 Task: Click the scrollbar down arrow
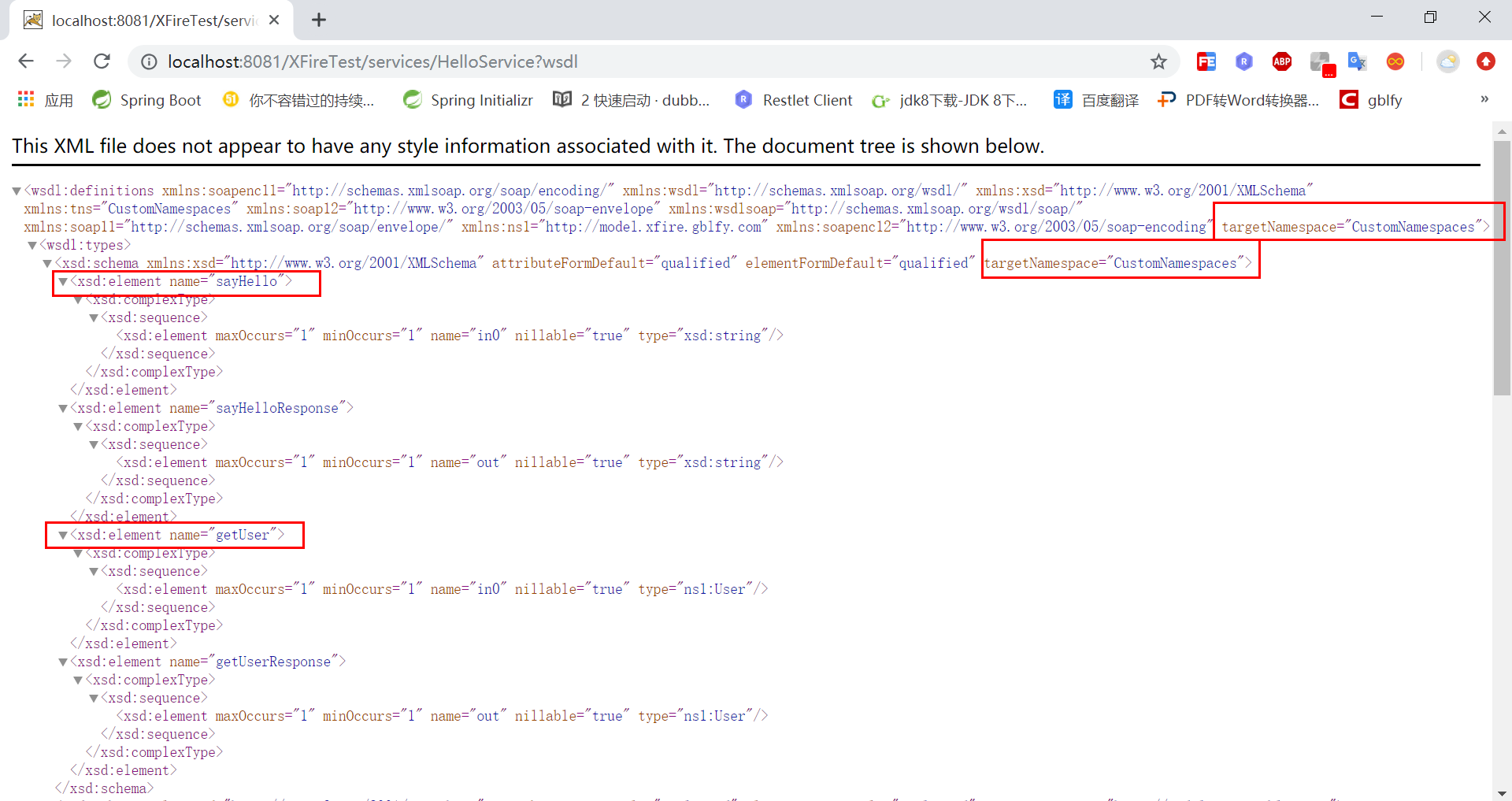(x=1502, y=793)
